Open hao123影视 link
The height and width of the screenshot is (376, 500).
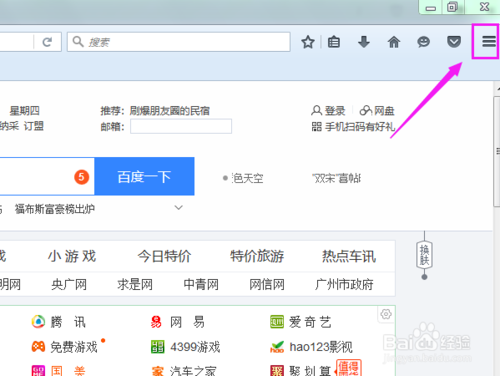[x=321, y=347]
